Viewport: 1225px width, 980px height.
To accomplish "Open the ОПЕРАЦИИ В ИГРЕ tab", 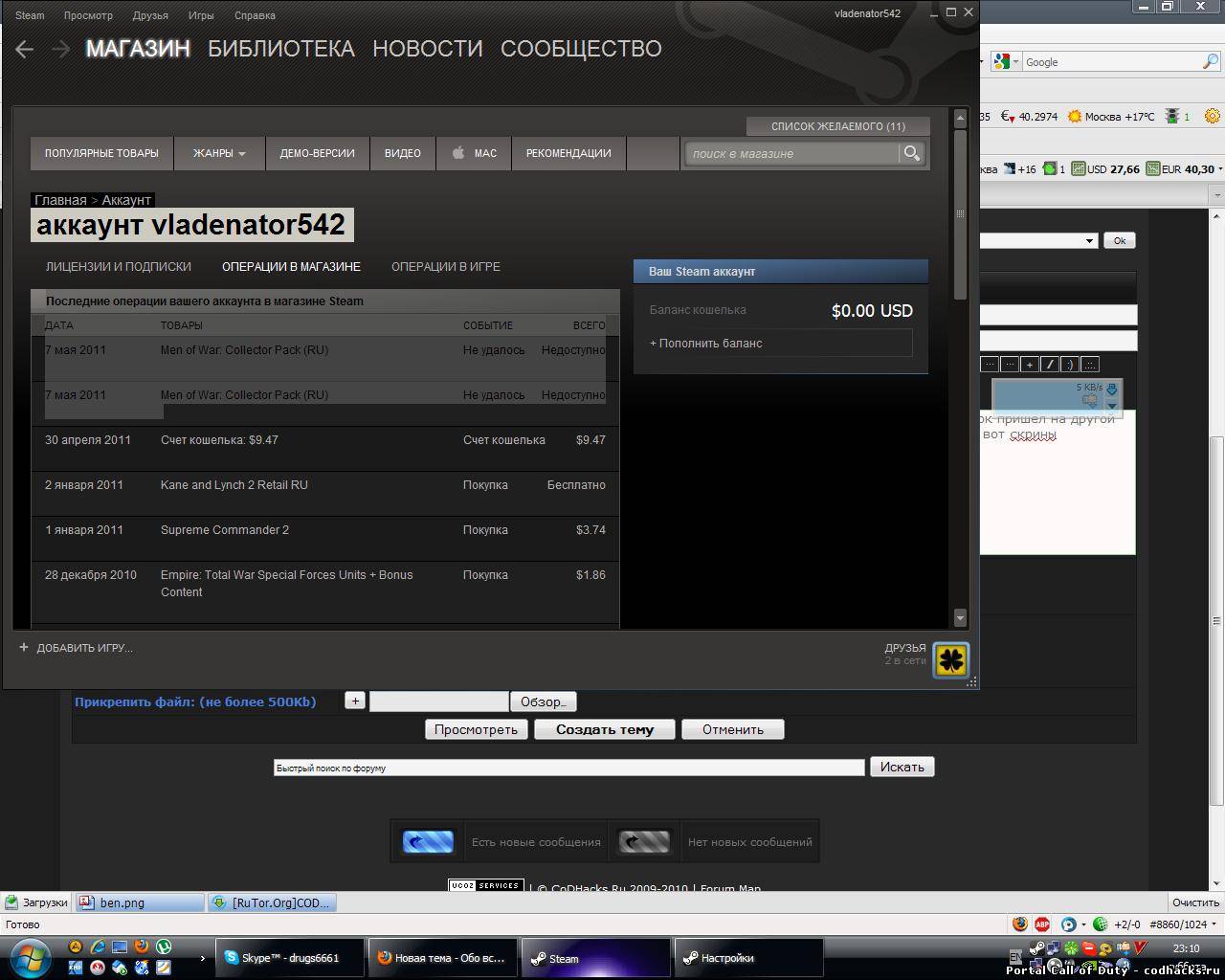I will pyautogui.click(x=446, y=267).
